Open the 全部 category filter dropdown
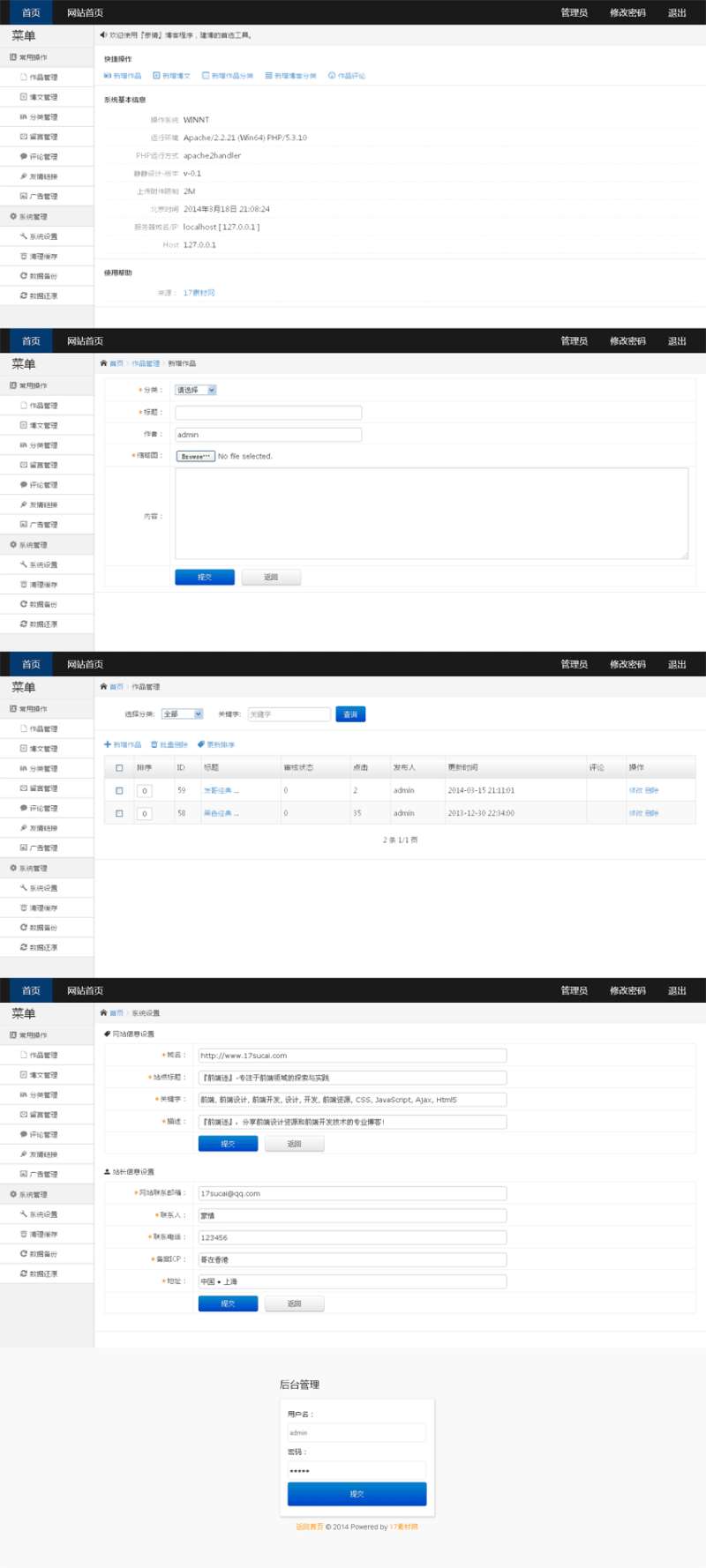706x1568 pixels. point(183,714)
